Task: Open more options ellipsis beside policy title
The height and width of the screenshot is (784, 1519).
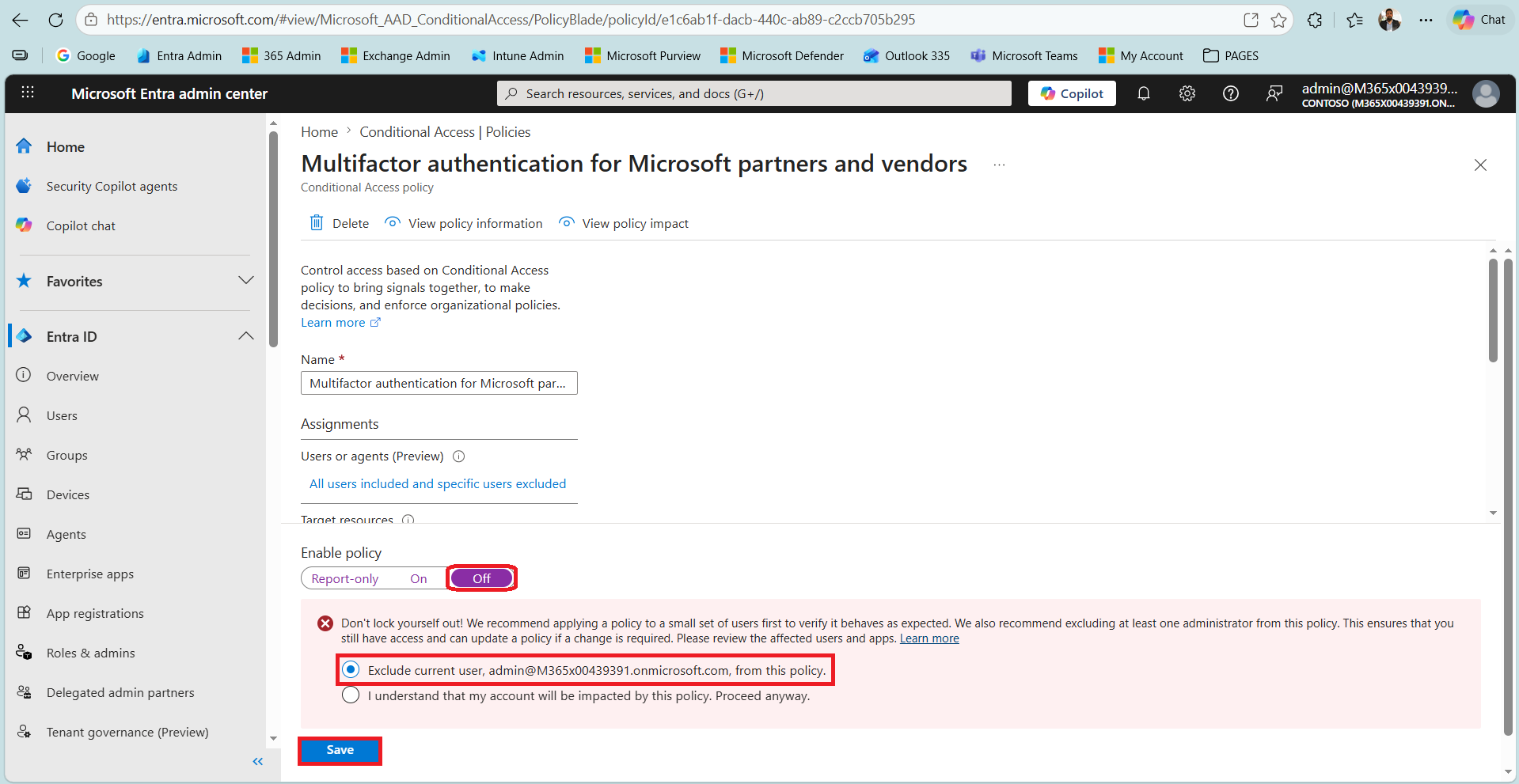Action: tap(1000, 165)
